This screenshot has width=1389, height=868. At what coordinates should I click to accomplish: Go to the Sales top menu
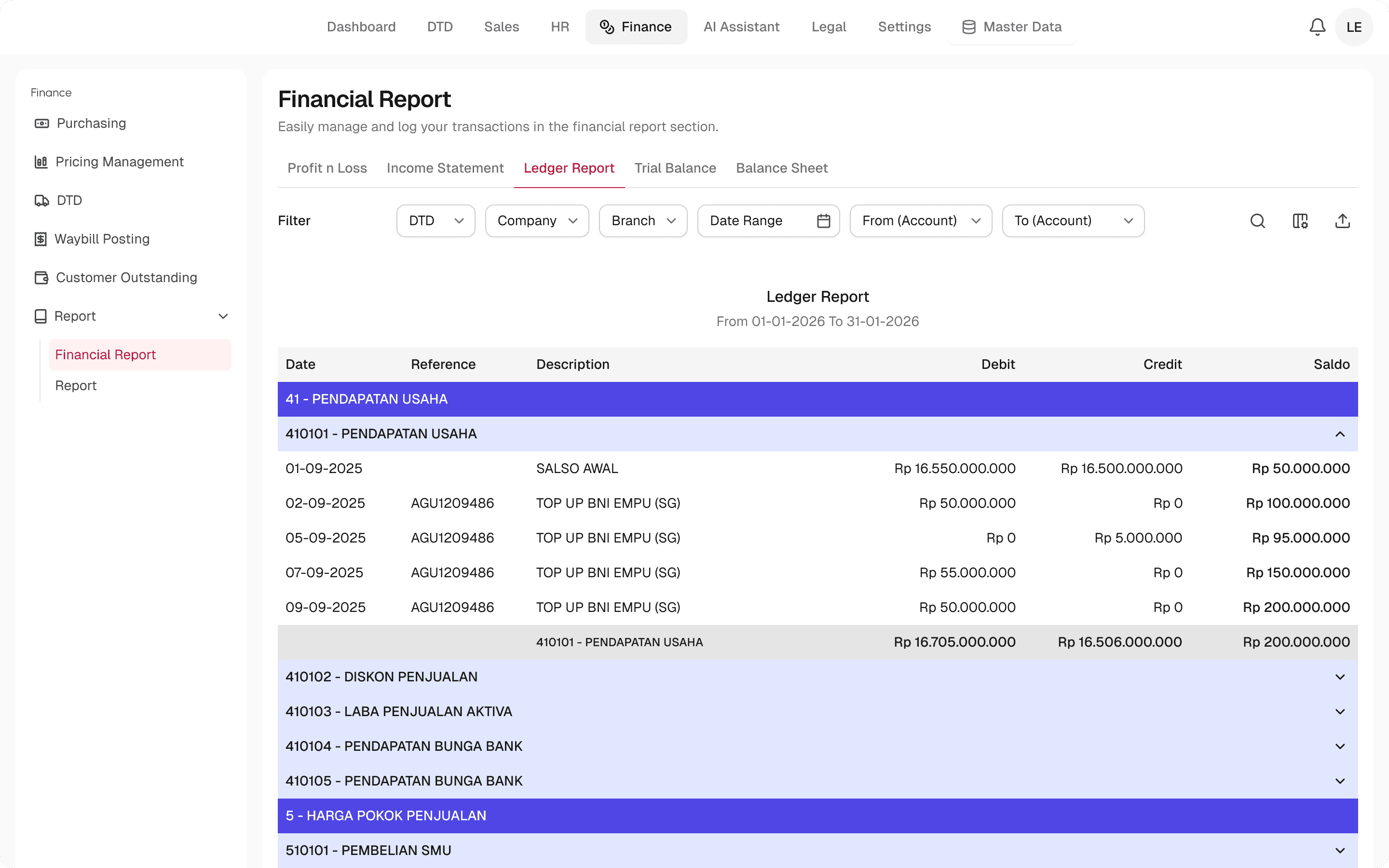coord(501,27)
